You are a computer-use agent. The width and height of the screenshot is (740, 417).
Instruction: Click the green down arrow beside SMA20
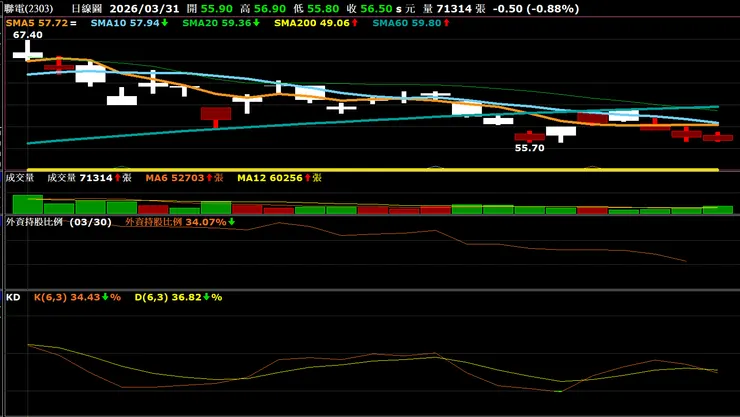(x=256, y=23)
